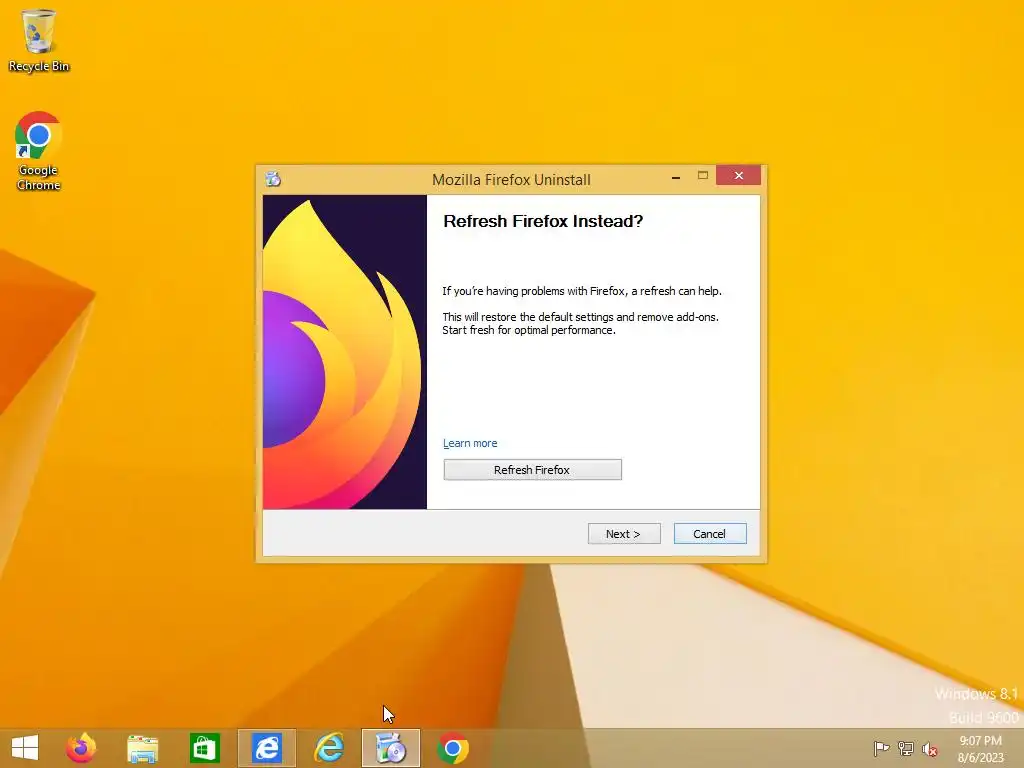Open the Windows Store taskbar icon
Image resolution: width=1024 pixels, height=768 pixels.
(204, 748)
